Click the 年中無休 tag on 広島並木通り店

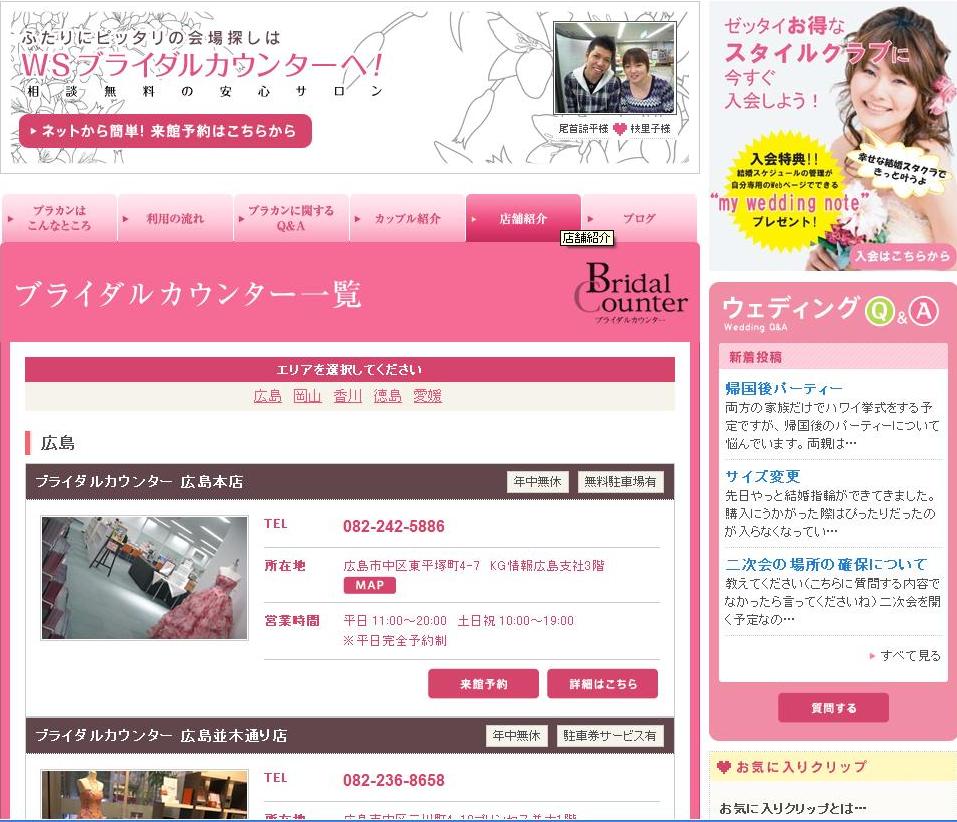pos(516,735)
